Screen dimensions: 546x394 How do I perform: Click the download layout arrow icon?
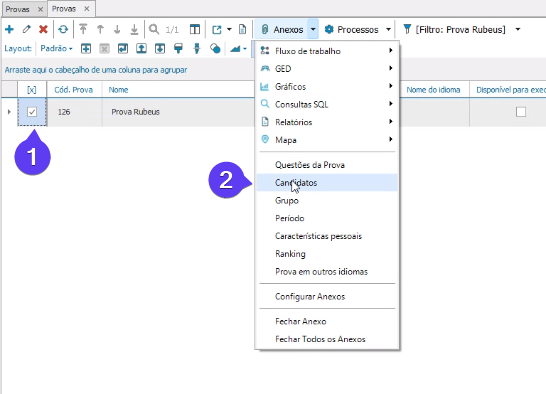click(x=160, y=48)
